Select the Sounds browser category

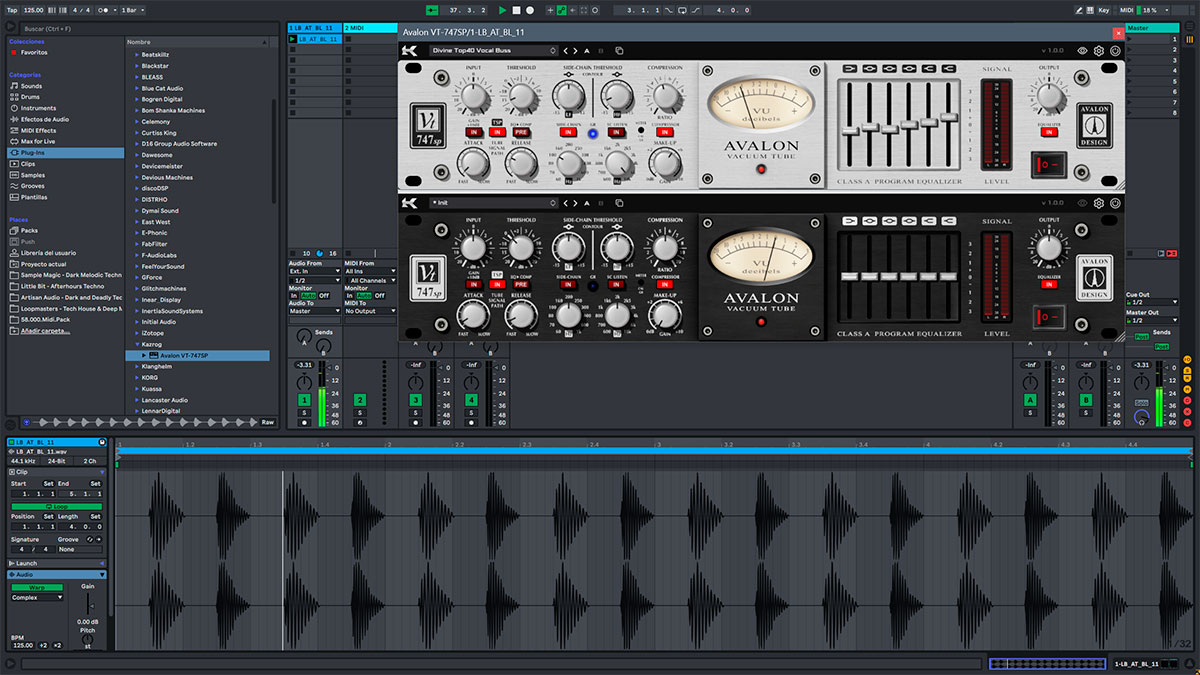point(32,86)
